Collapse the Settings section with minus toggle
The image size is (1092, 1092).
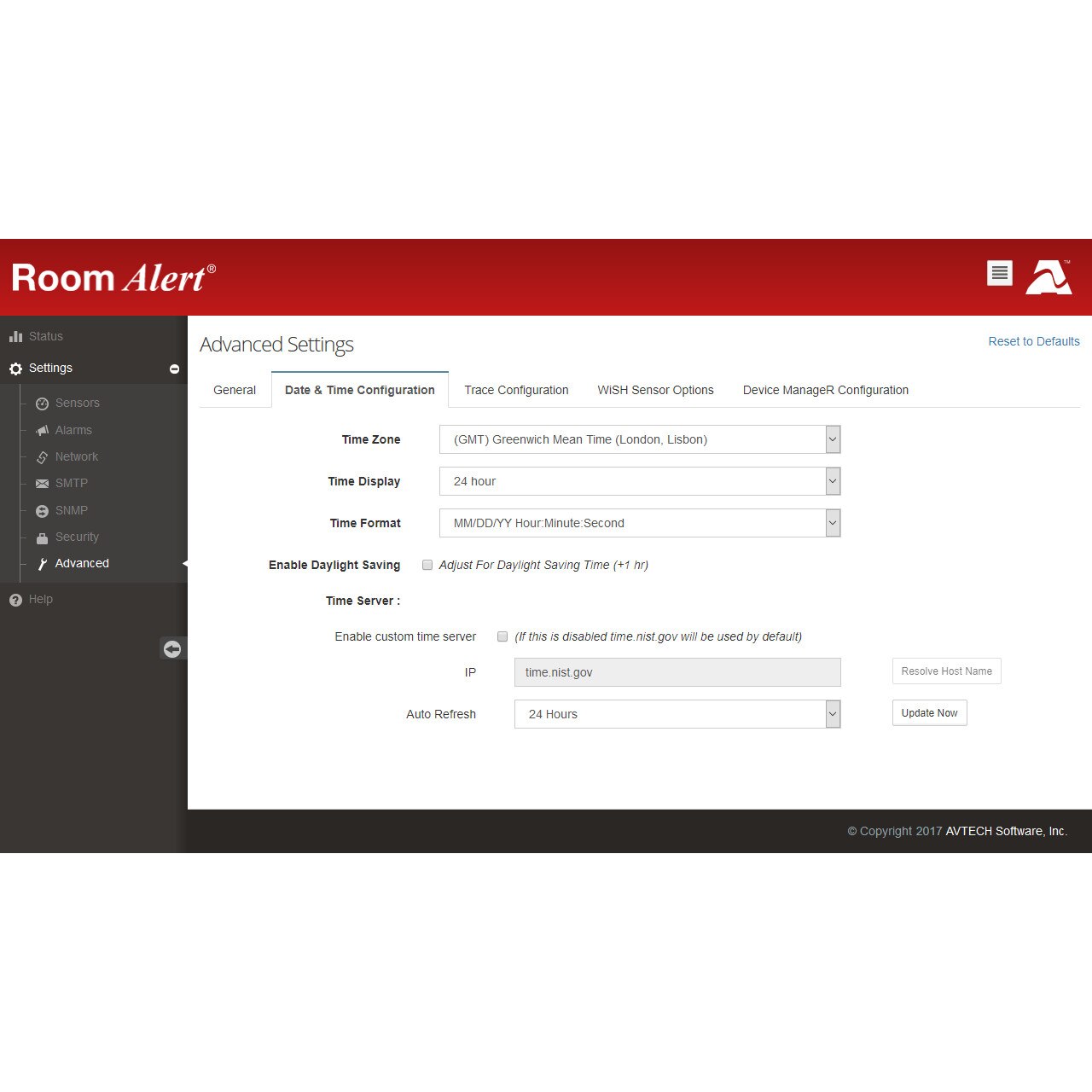pyautogui.click(x=174, y=369)
